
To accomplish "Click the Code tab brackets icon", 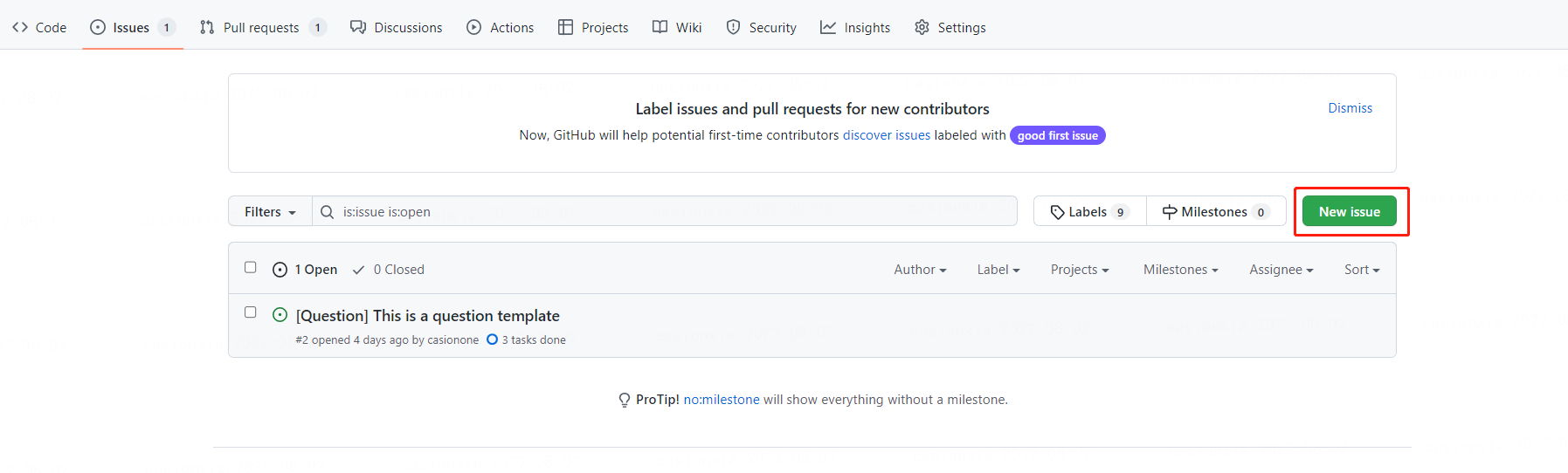I will click(x=20, y=27).
